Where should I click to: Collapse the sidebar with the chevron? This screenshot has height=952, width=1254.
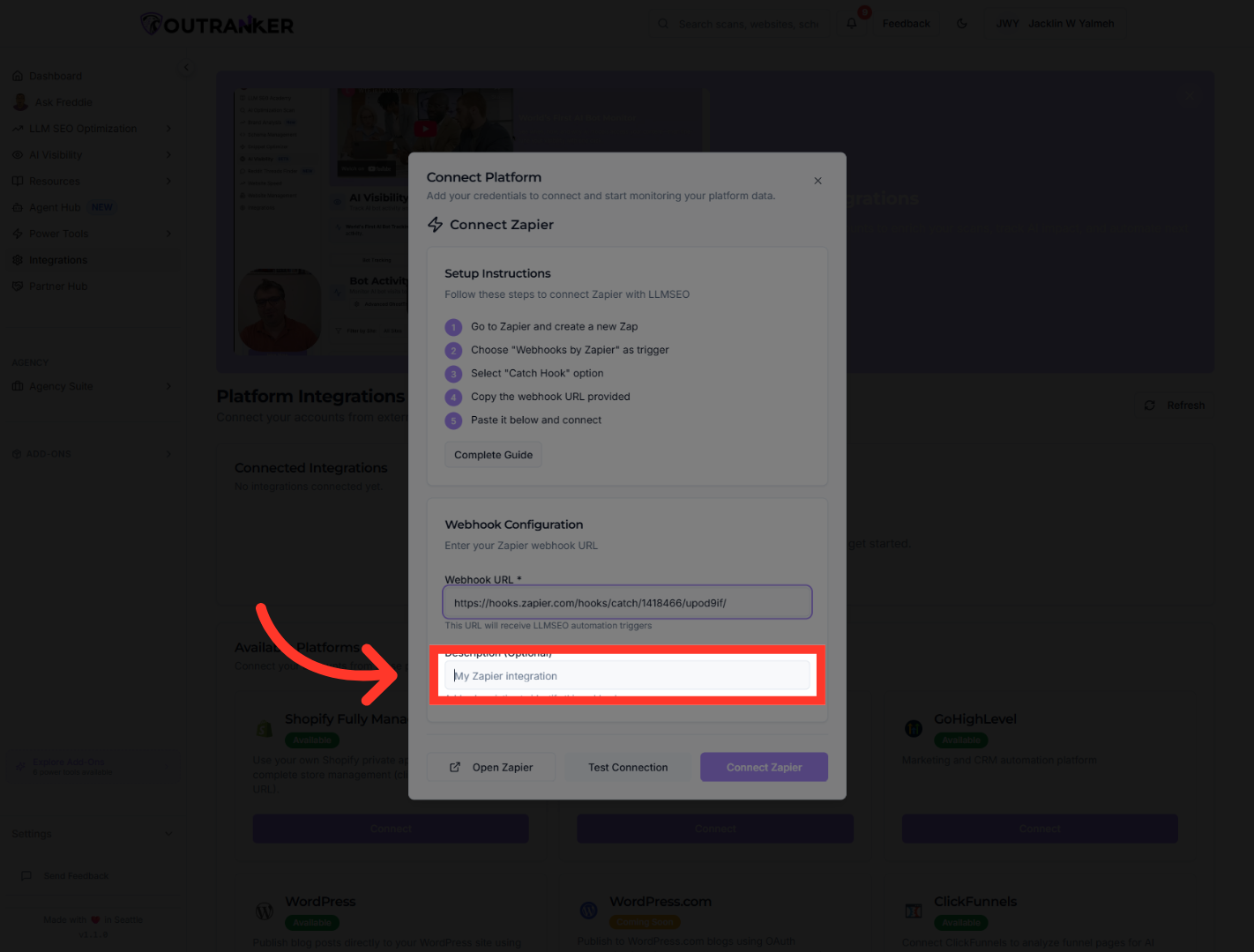tap(186, 68)
